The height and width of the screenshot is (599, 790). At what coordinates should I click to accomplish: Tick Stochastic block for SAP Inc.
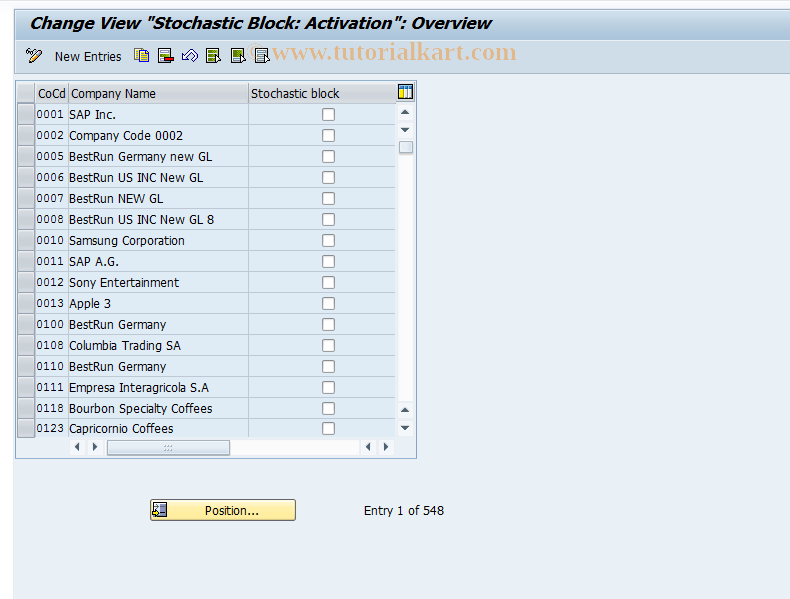click(328, 114)
